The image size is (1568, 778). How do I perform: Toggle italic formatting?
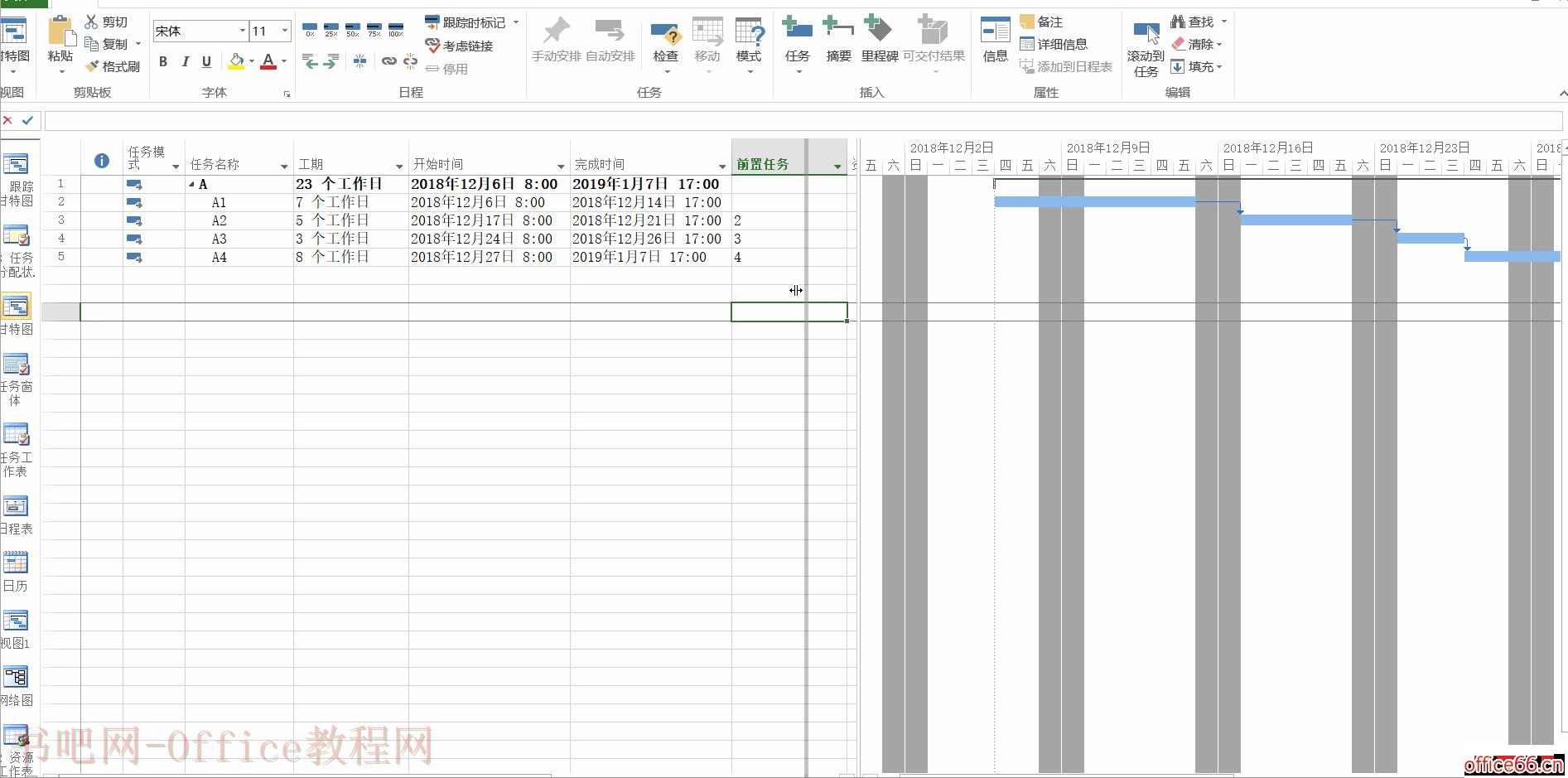[185, 61]
